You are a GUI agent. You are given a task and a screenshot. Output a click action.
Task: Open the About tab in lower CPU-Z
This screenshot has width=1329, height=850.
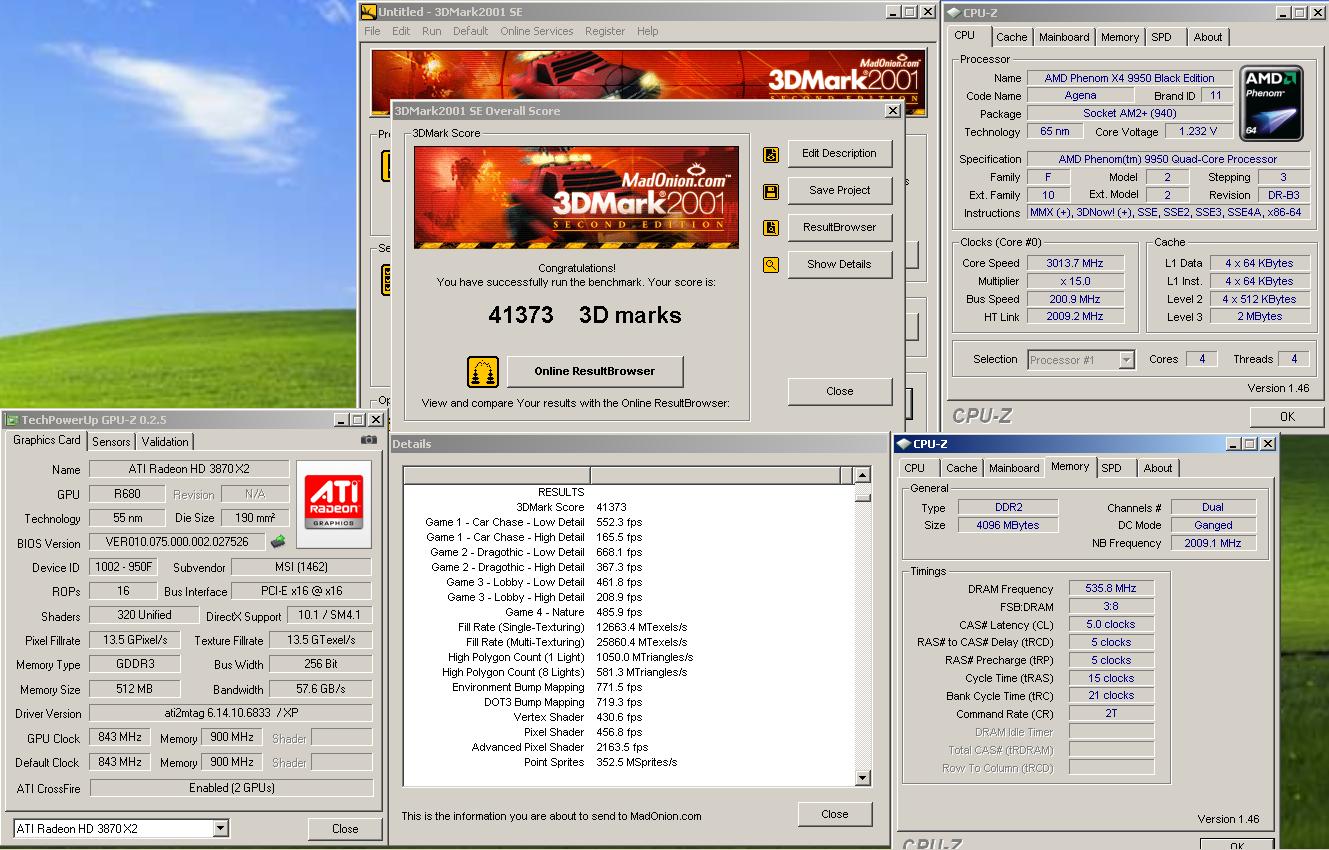[x=1158, y=468]
